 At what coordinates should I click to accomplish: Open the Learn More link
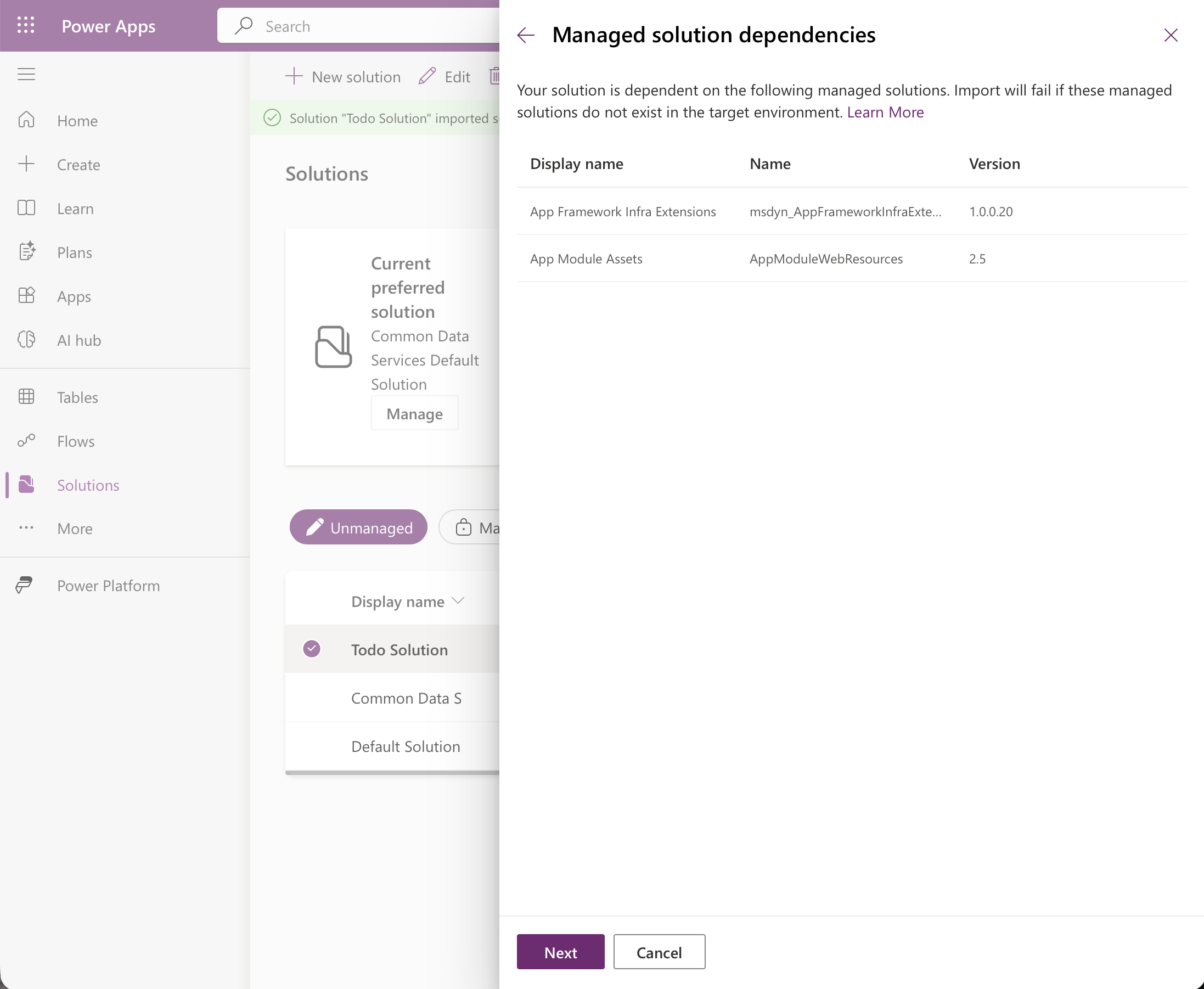click(885, 112)
